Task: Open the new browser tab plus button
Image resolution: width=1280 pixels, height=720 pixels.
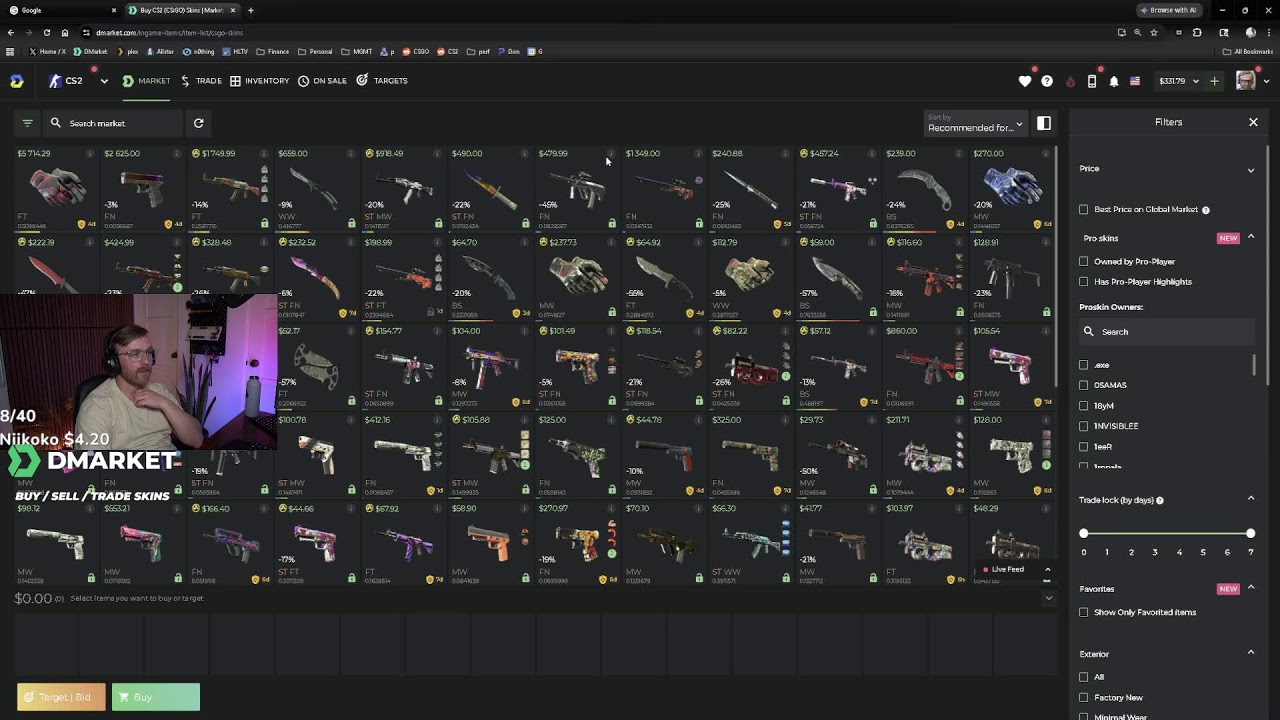Action: tap(250, 10)
